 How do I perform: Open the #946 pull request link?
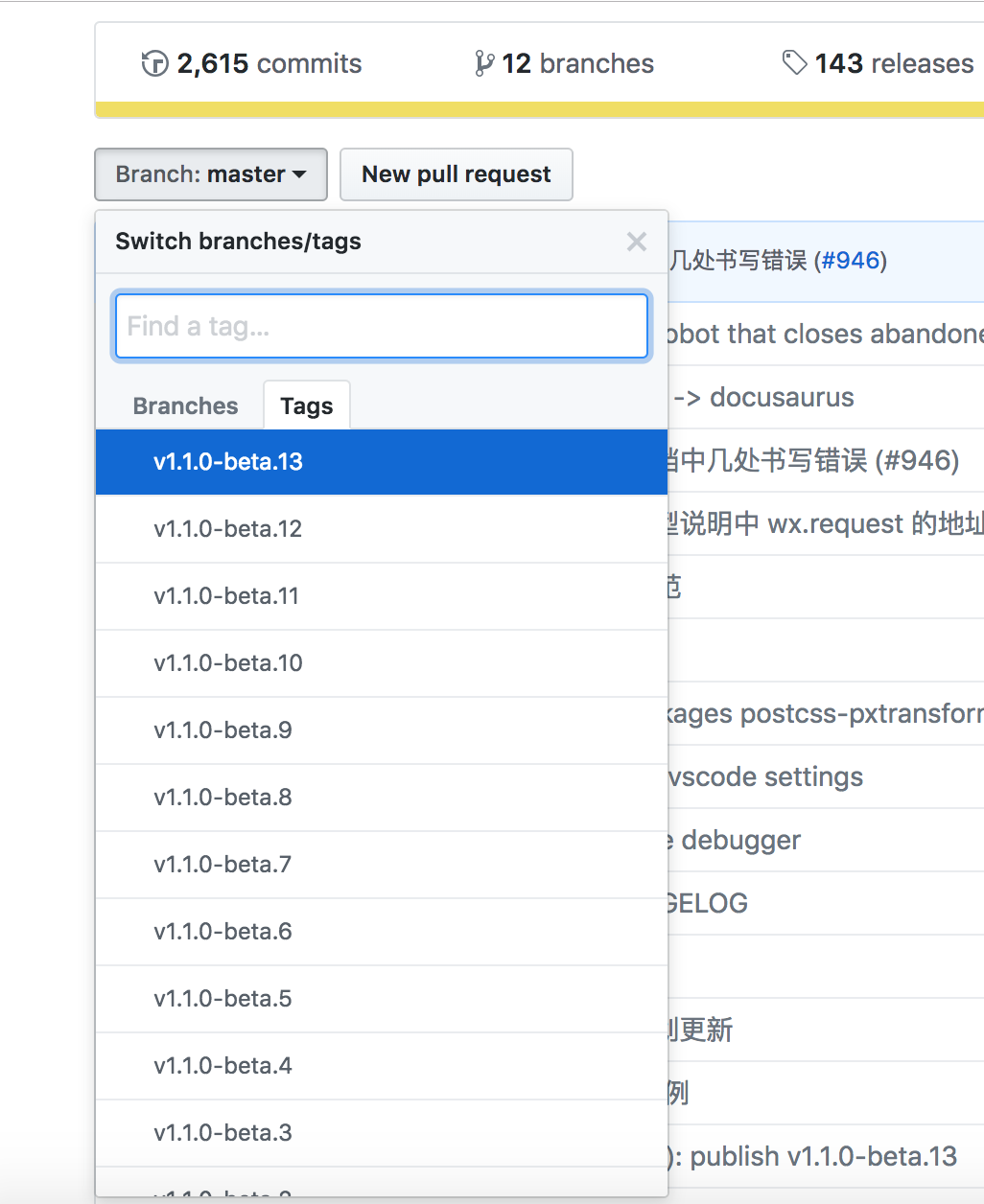[851, 261]
